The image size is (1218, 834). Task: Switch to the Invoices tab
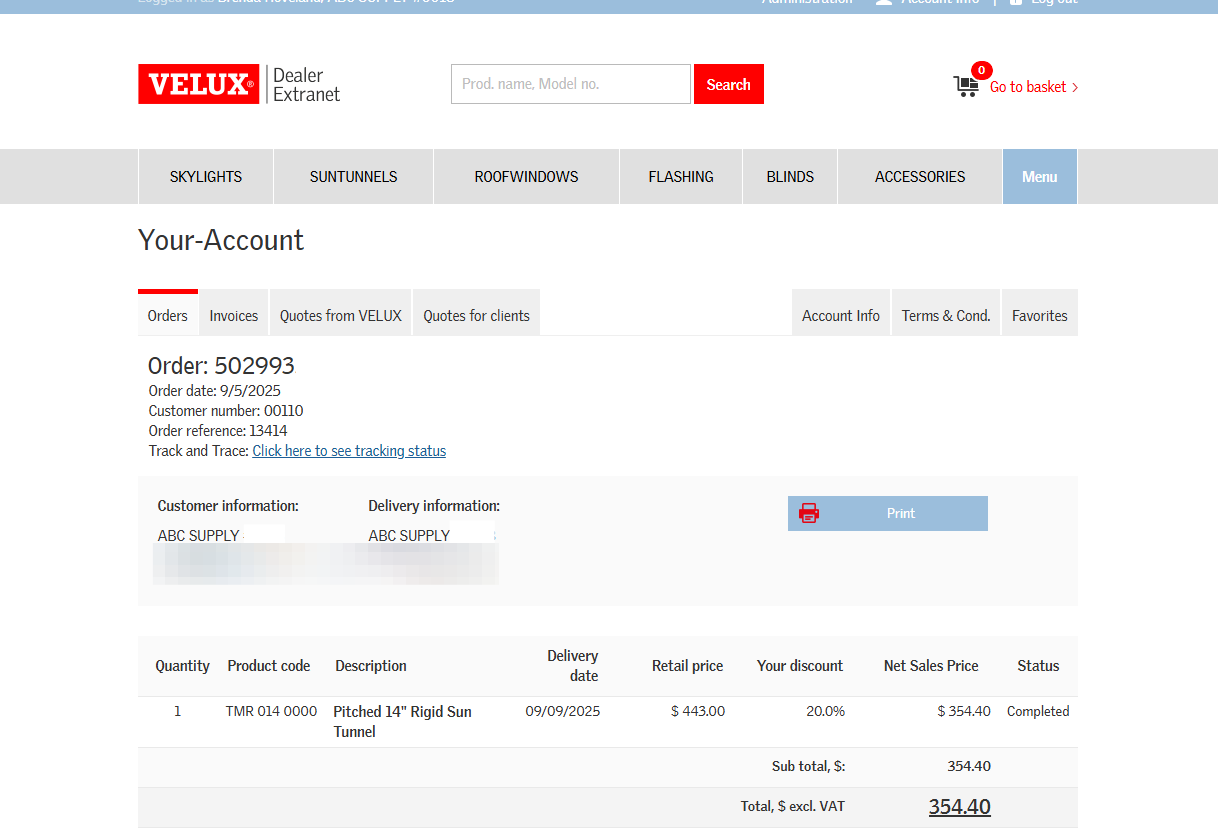point(234,315)
